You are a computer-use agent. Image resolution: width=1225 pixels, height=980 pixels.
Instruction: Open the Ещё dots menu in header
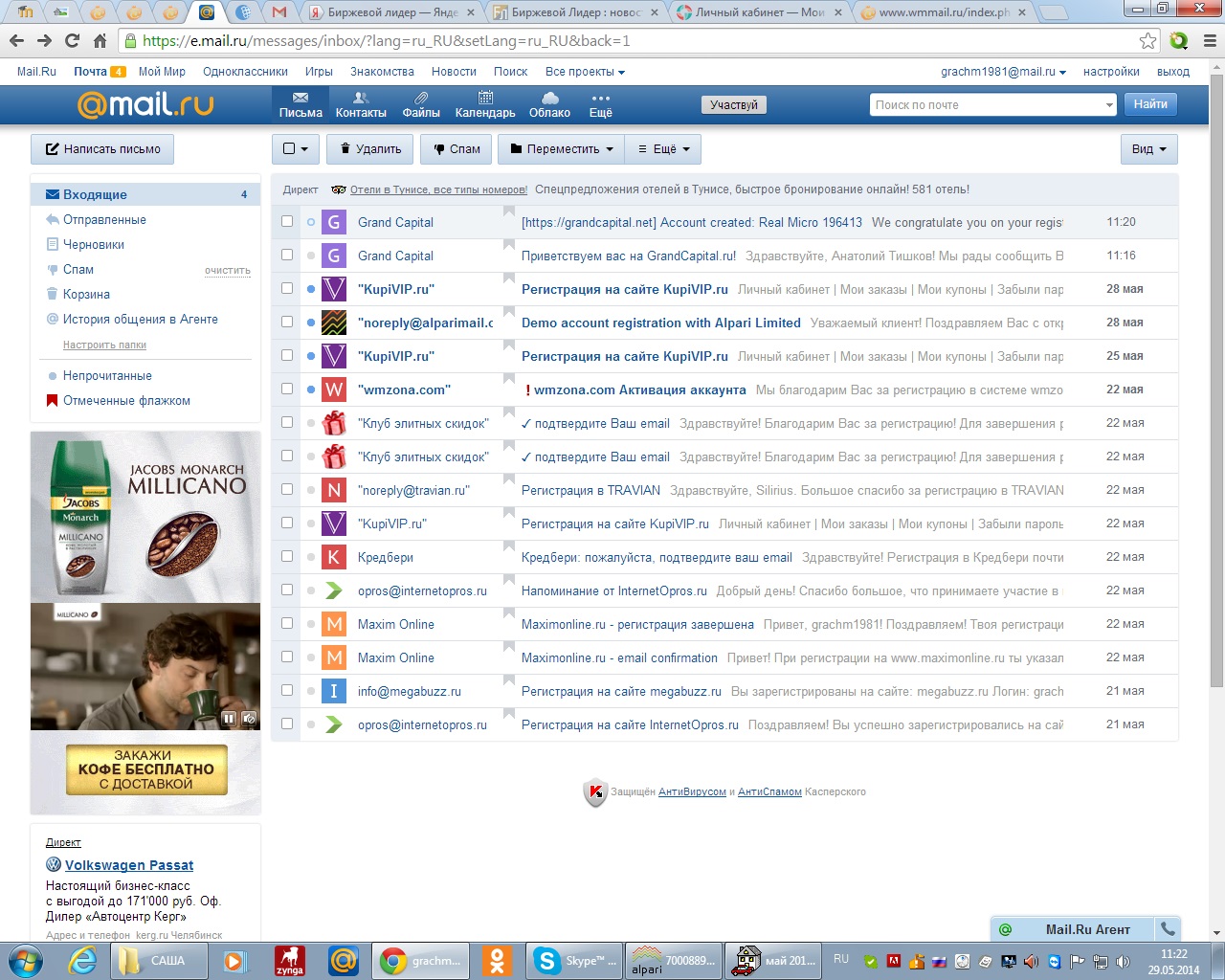click(600, 105)
